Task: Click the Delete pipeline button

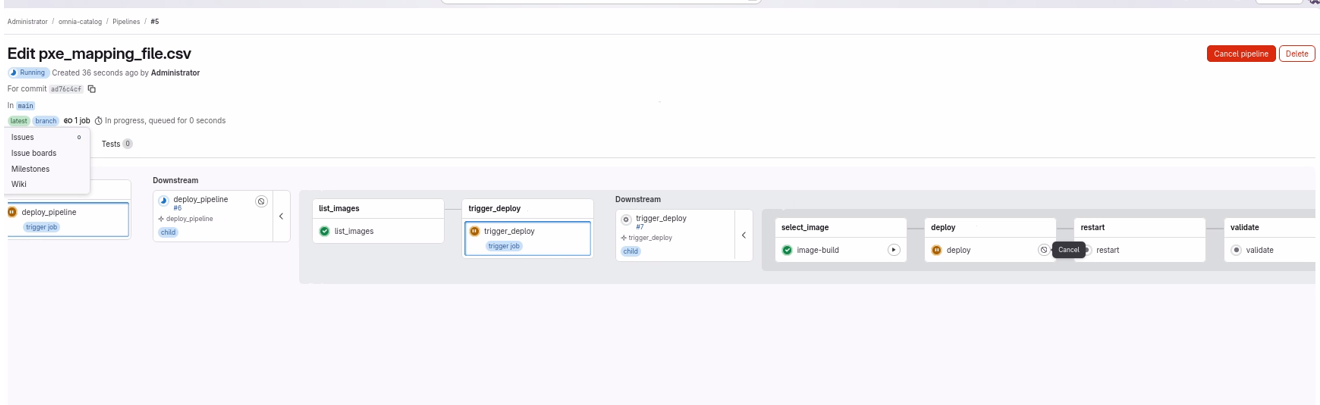Action: (1297, 54)
